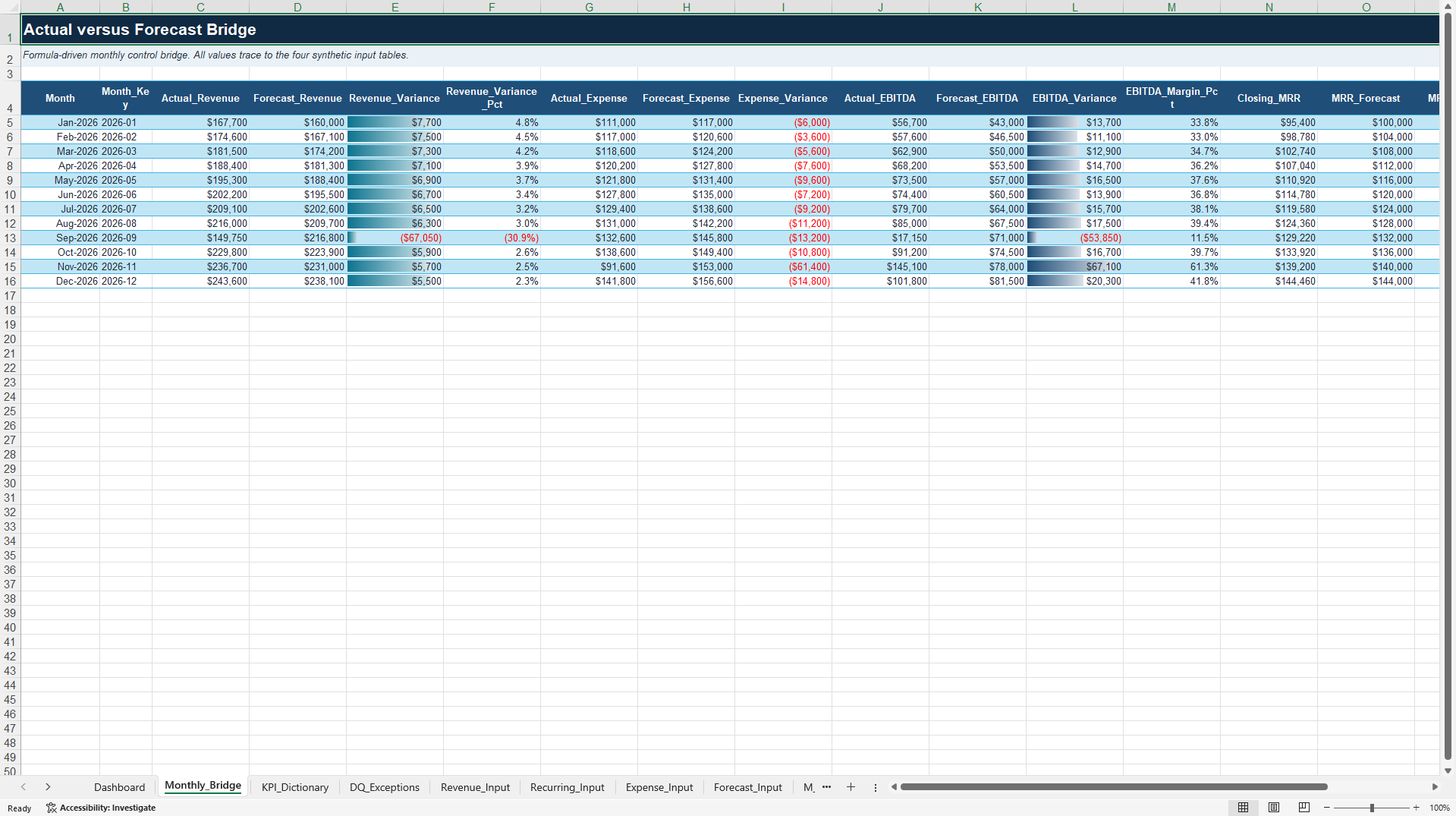Click the zoom in plus icon

click(x=1417, y=808)
